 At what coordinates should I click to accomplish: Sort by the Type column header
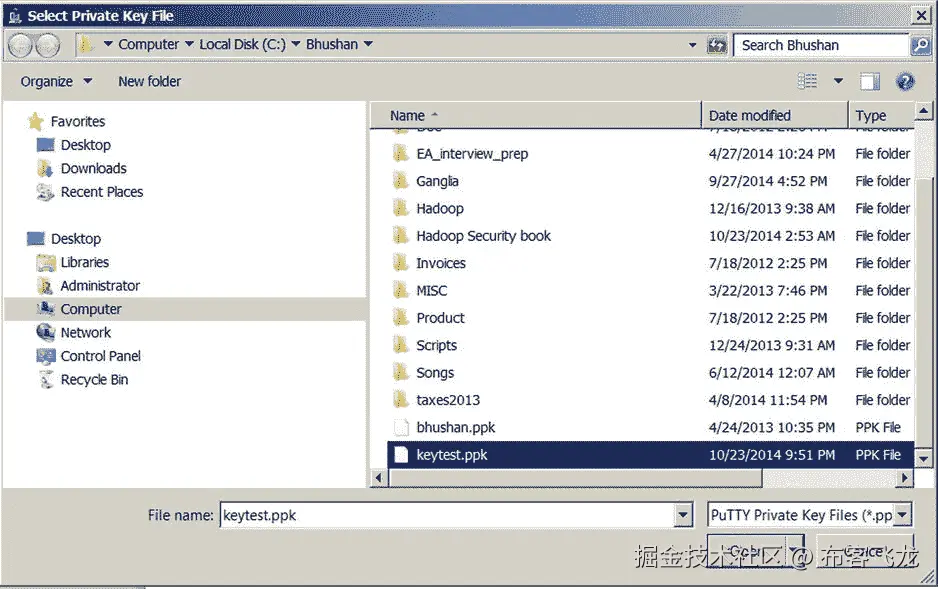pos(882,115)
